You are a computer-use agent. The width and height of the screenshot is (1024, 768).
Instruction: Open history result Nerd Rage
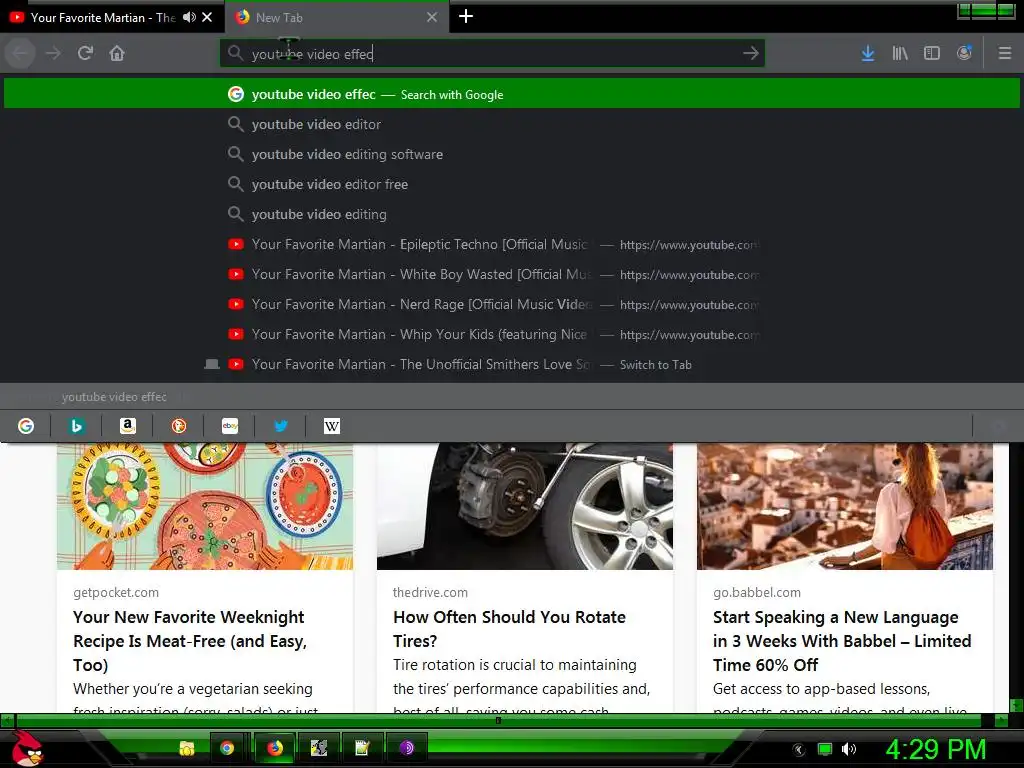(512, 304)
